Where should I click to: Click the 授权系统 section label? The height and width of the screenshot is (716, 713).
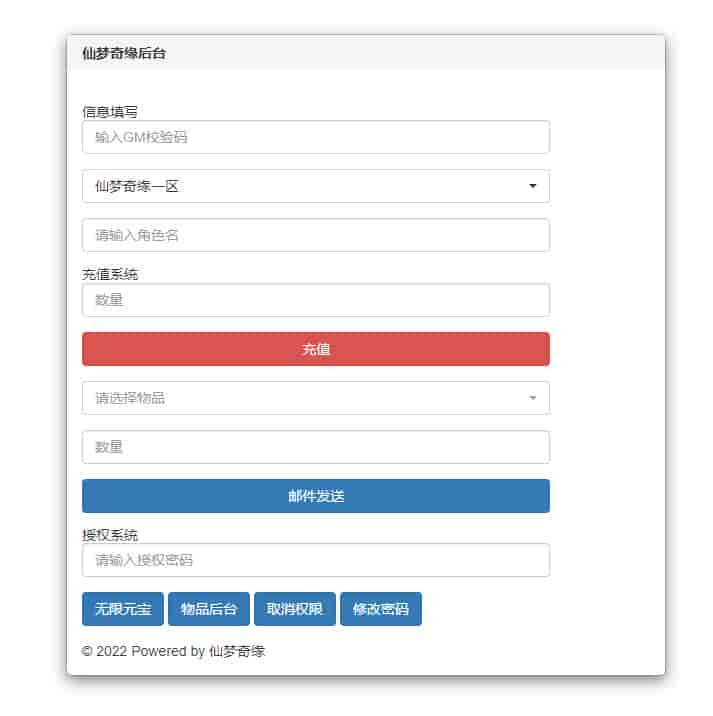(110, 535)
